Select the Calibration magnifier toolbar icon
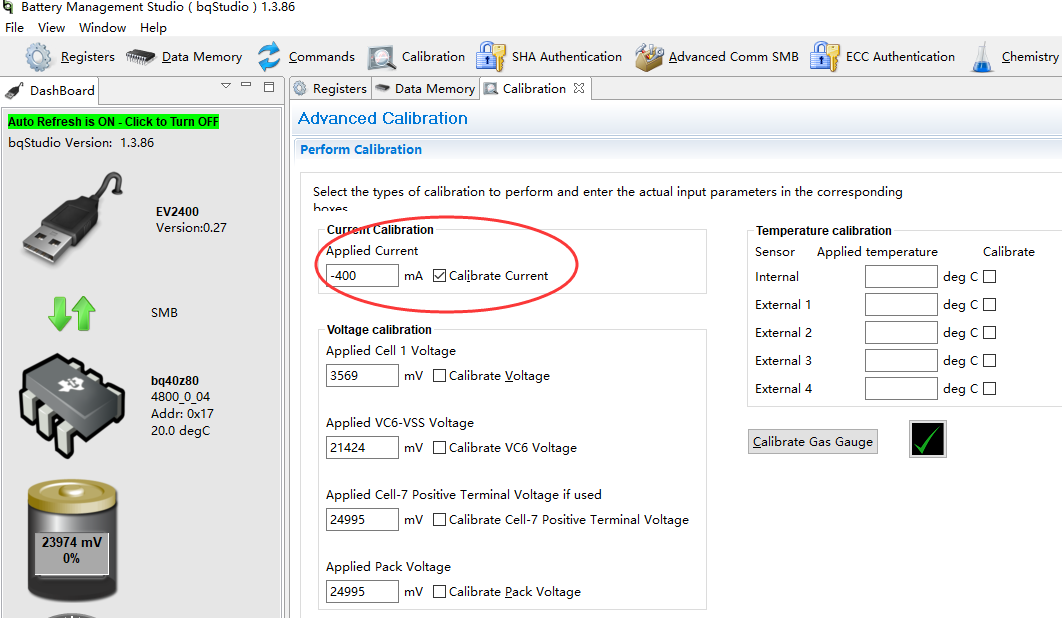The height and width of the screenshot is (618, 1062). [x=382, y=57]
